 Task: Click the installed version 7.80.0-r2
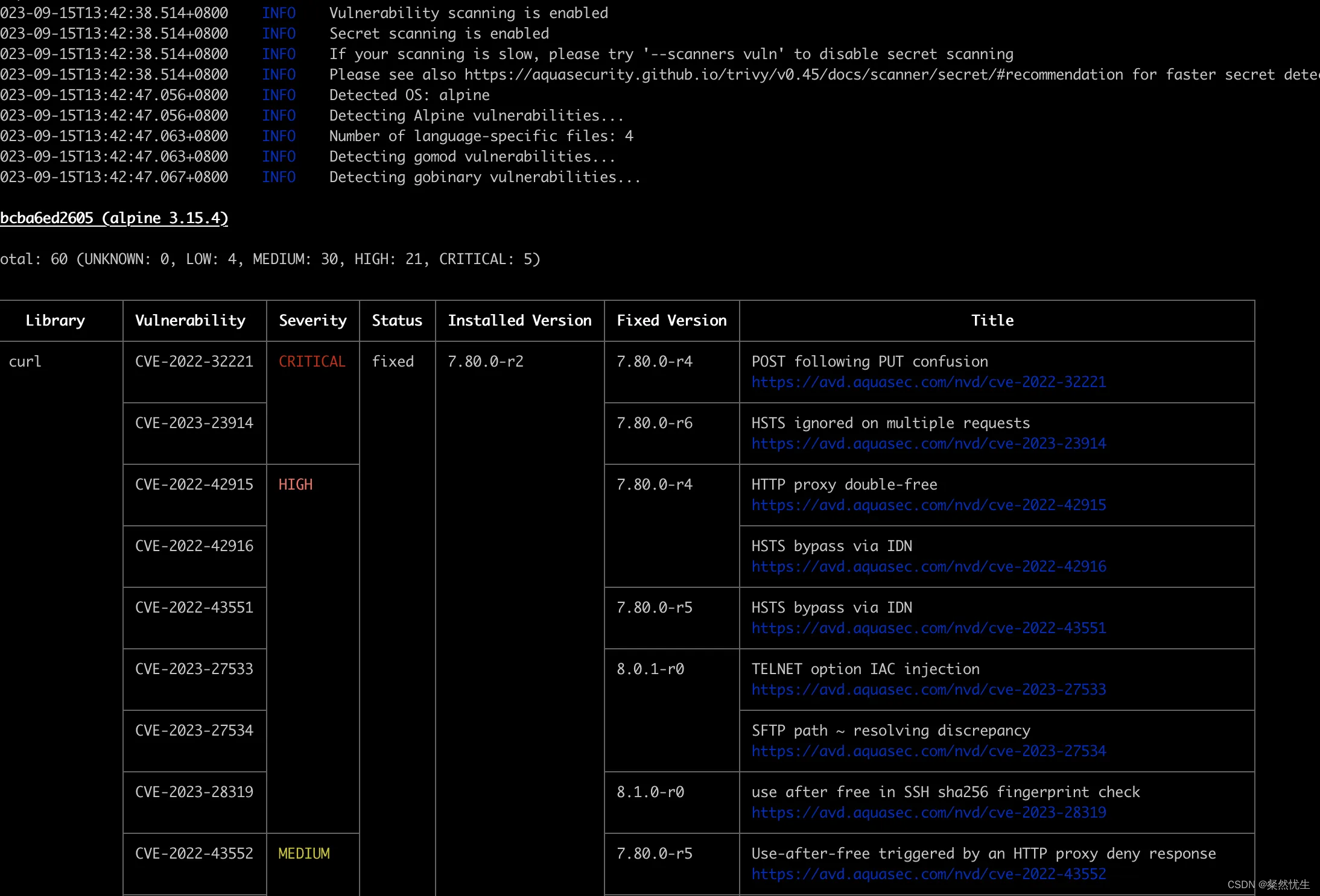486,362
